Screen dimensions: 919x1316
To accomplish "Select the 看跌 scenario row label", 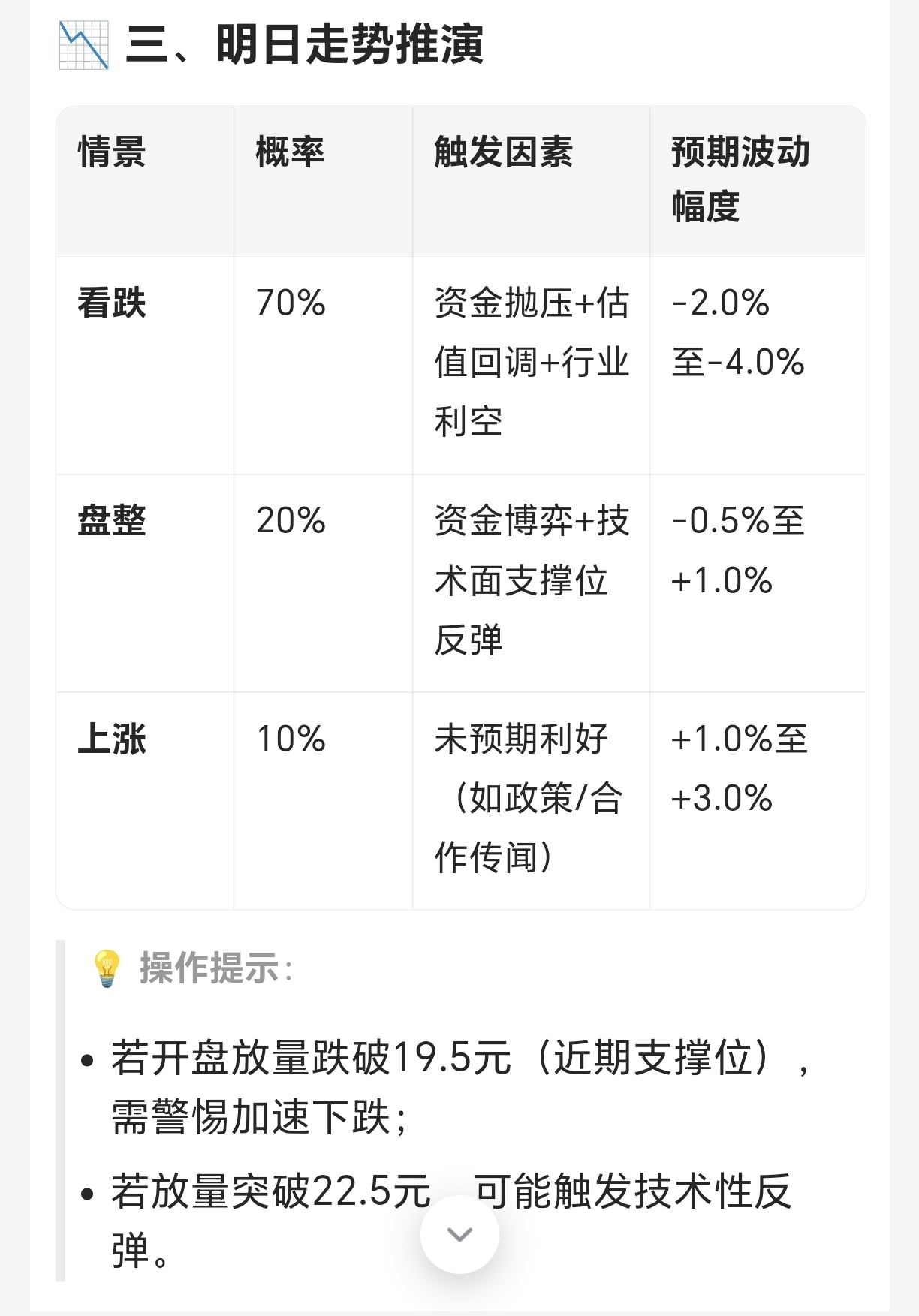I will [x=112, y=303].
